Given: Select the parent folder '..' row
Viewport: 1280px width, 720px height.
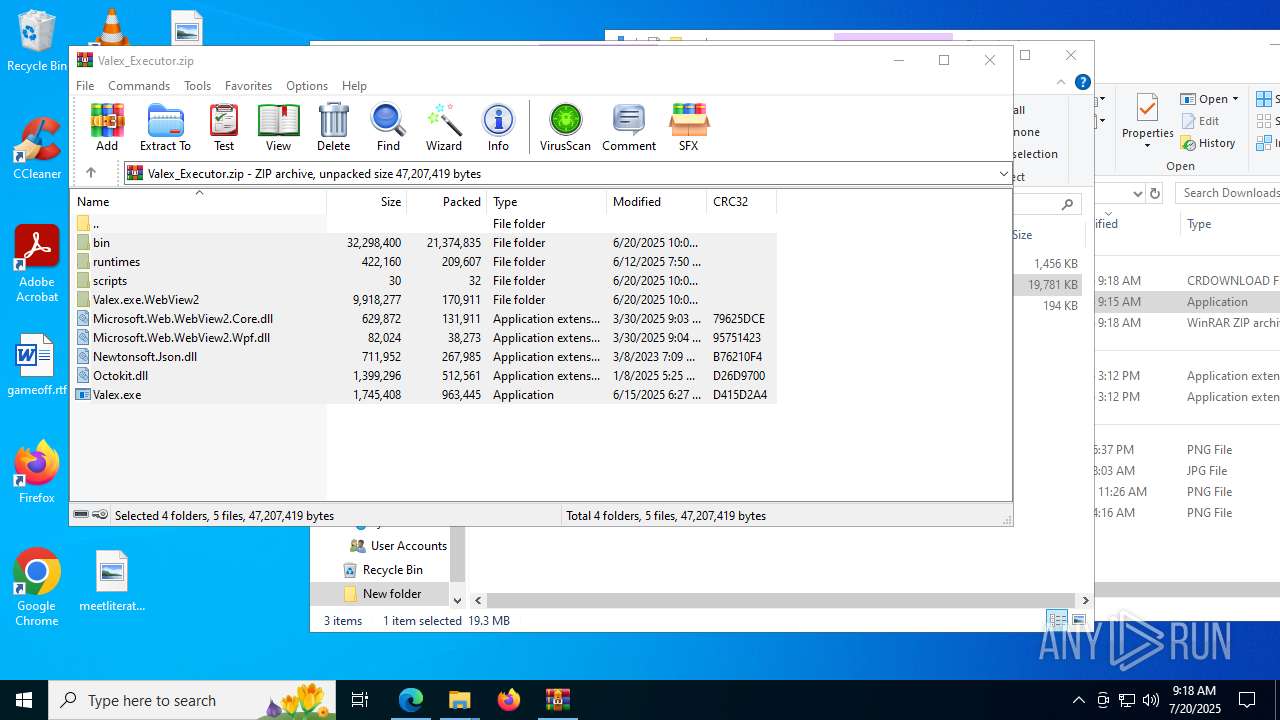Looking at the screenshot, I should pos(423,223).
